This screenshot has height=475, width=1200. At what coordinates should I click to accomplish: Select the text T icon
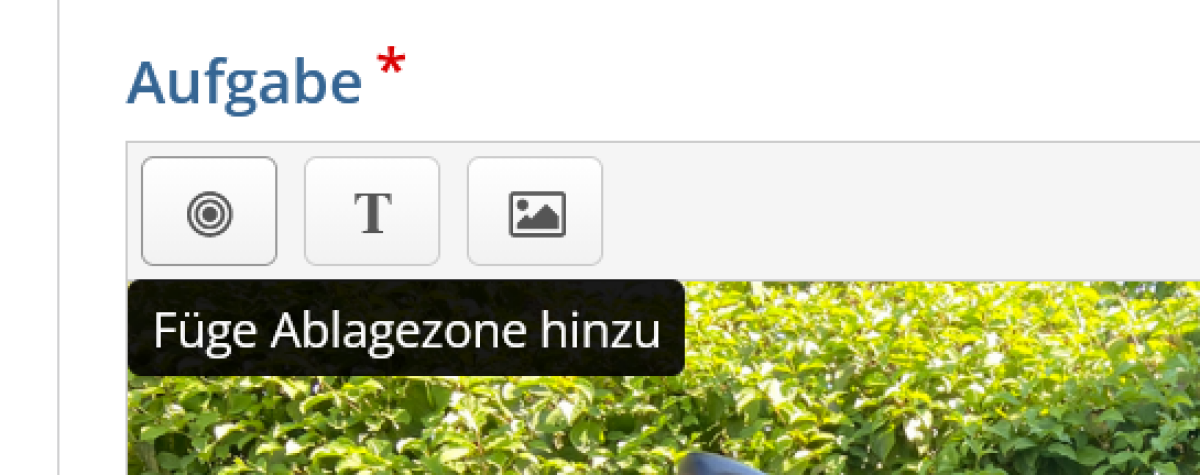(372, 212)
